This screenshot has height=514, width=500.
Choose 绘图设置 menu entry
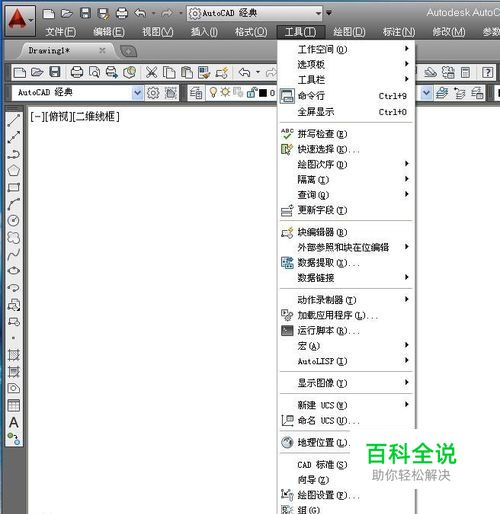tap(346, 495)
